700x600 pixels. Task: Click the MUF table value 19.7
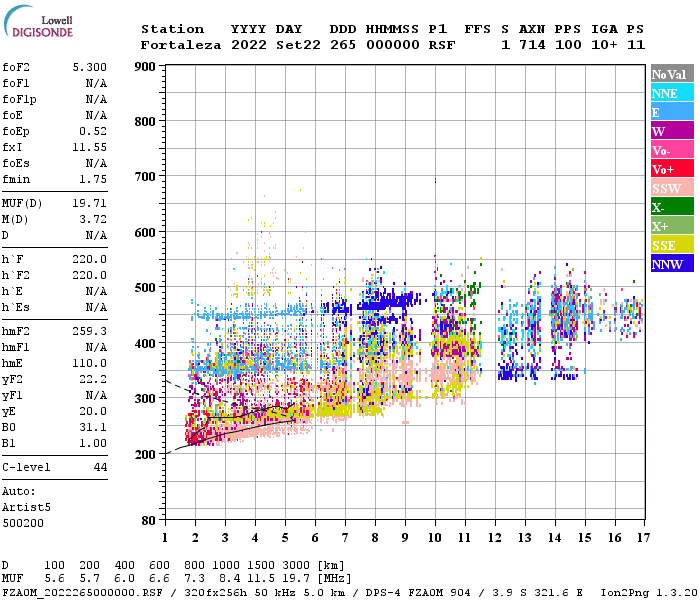296,579
